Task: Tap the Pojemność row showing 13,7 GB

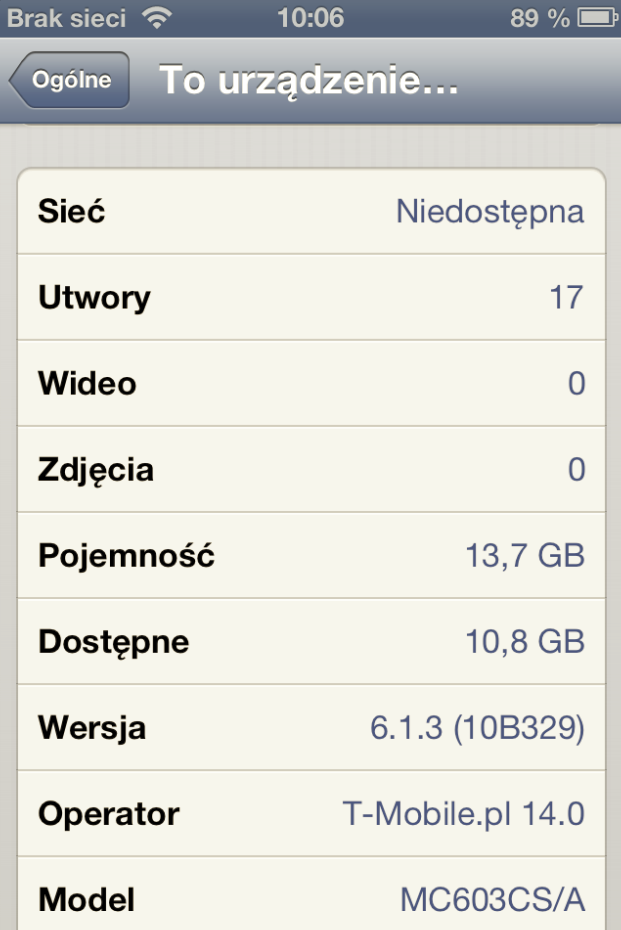Action: tap(310, 556)
